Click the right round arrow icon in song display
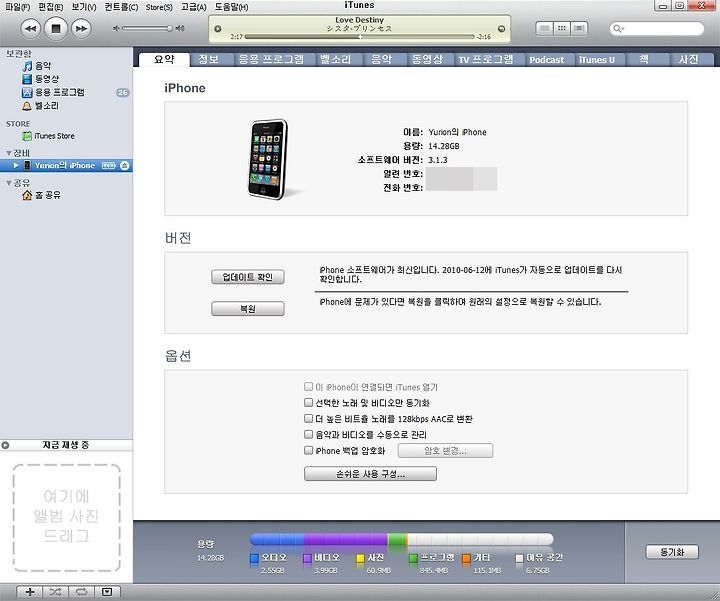 pyautogui.click(x=501, y=28)
